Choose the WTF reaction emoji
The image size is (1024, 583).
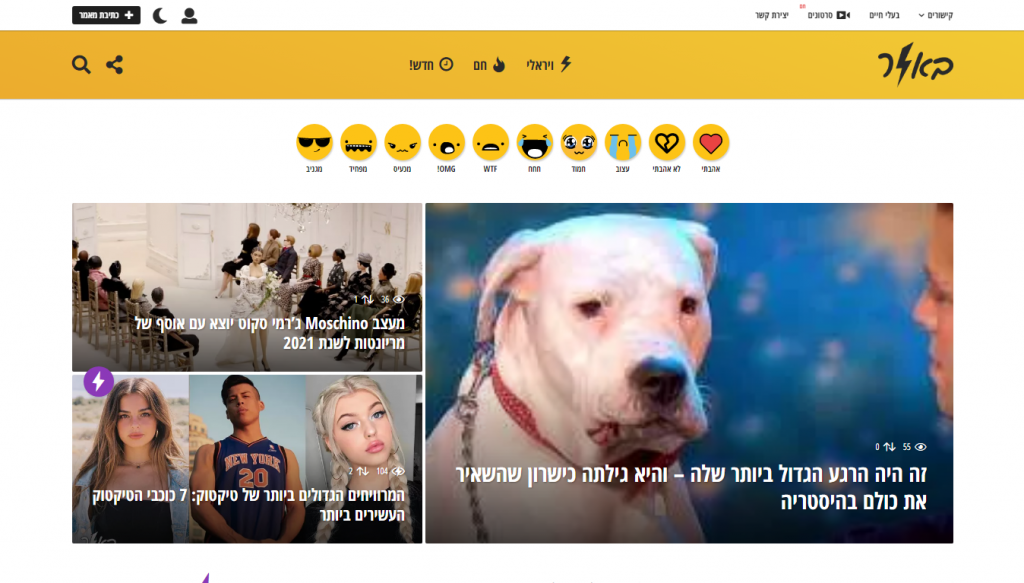tap(490, 142)
